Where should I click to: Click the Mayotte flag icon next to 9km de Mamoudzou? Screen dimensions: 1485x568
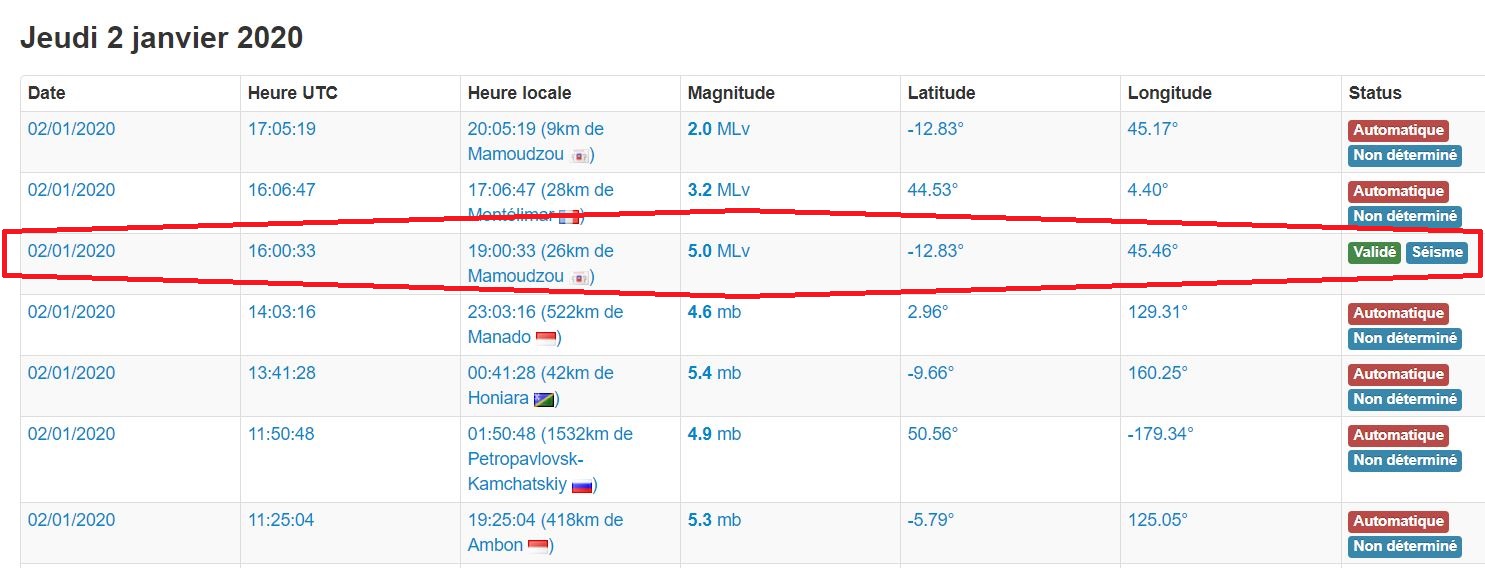click(x=580, y=155)
